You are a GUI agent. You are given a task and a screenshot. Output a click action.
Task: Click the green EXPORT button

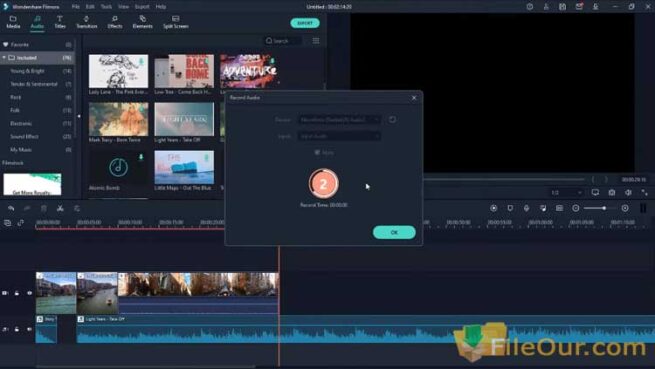coord(305,23)
